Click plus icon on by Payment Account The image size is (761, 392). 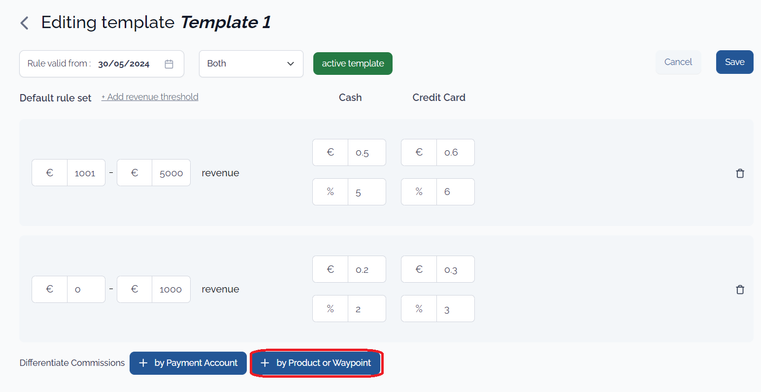tap(143, 363)
